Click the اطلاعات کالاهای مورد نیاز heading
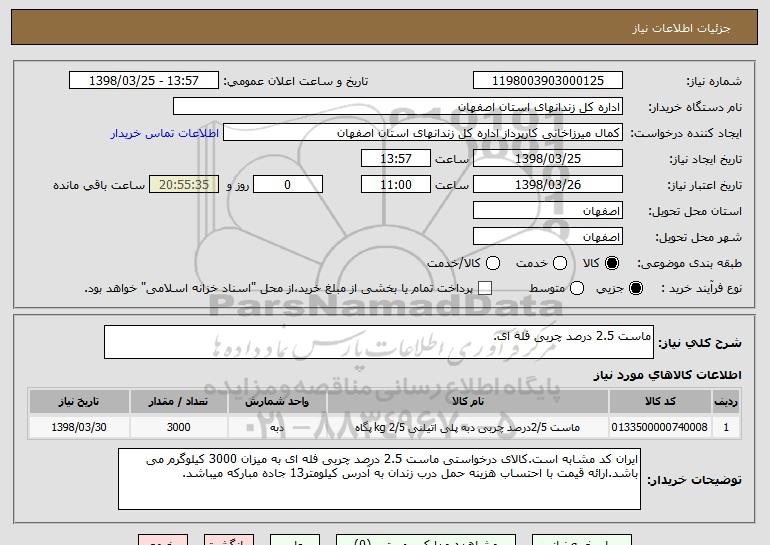This screenshot has height=545, width=770. coord(667,375)
